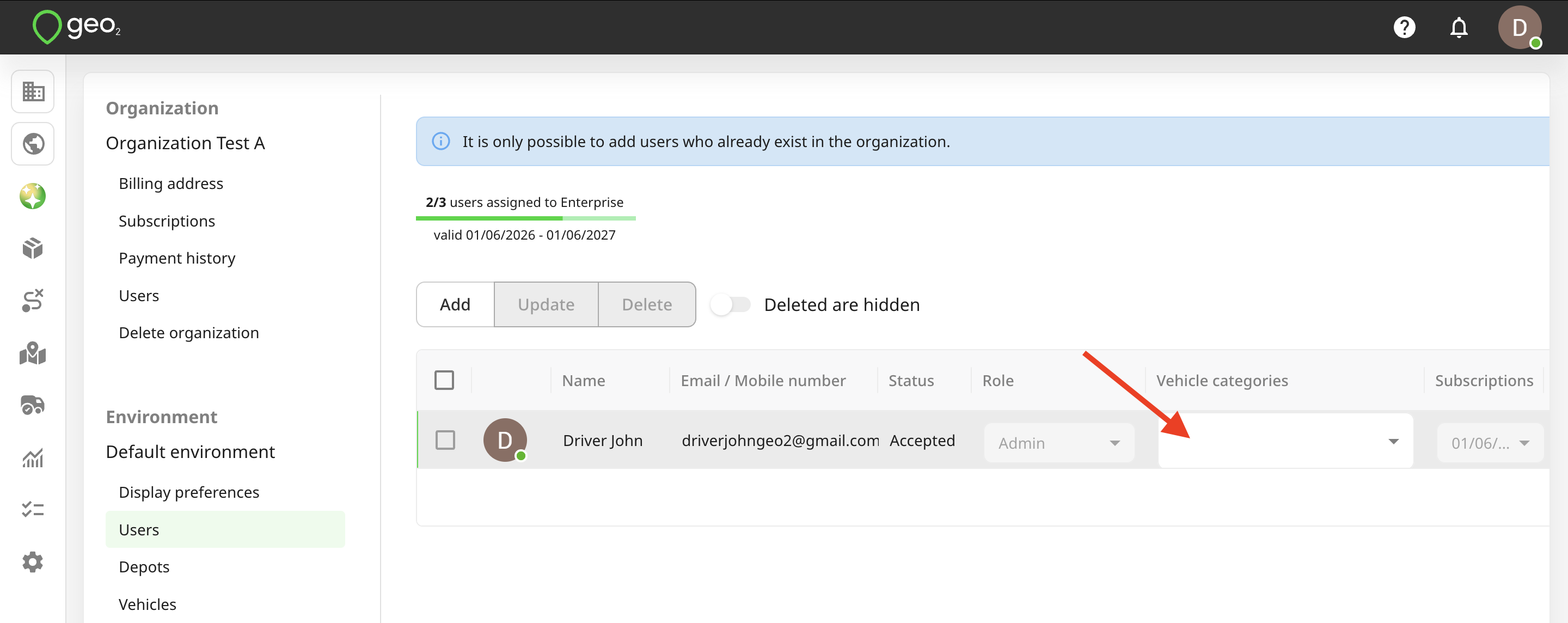Click the info icon in the blue banner

click(440, 141)
